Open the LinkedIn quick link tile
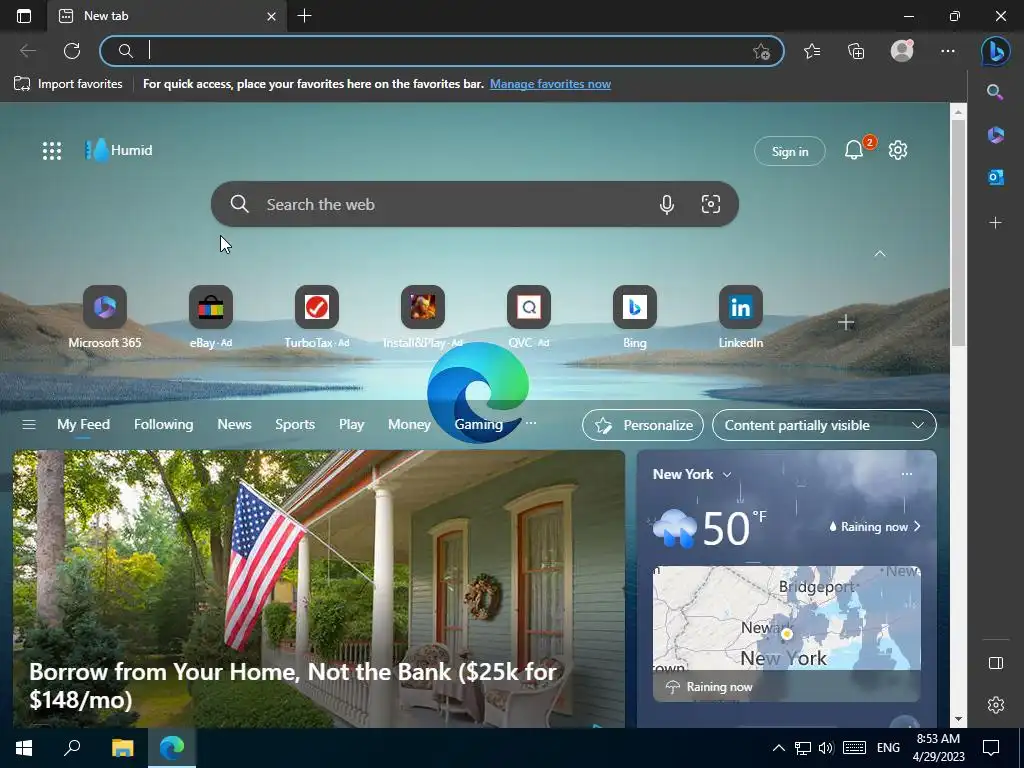This screenshot has width=1024, height=768. pyautogui.click(x=741, y=317)
